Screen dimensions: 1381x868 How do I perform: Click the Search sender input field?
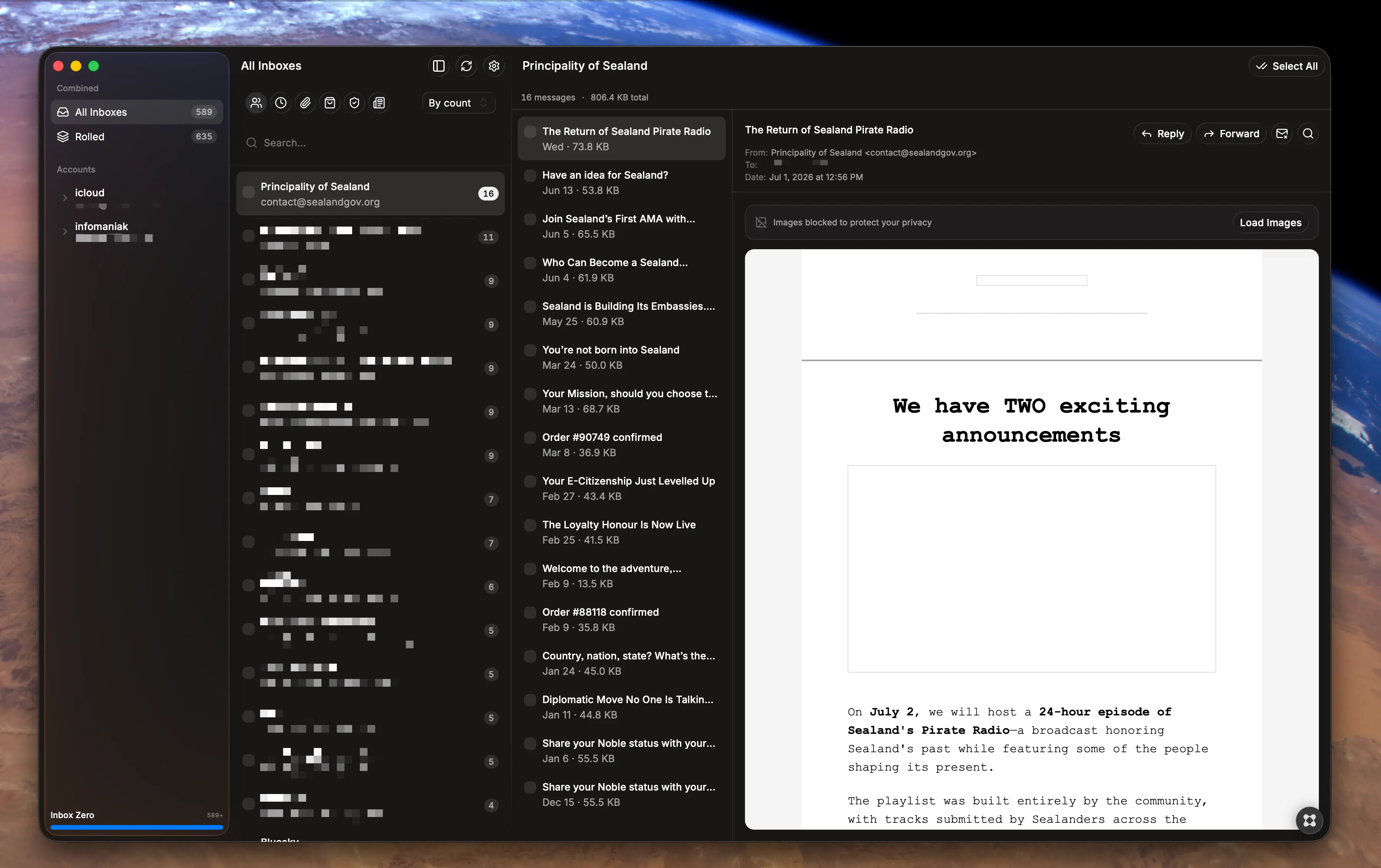point(371,143)
